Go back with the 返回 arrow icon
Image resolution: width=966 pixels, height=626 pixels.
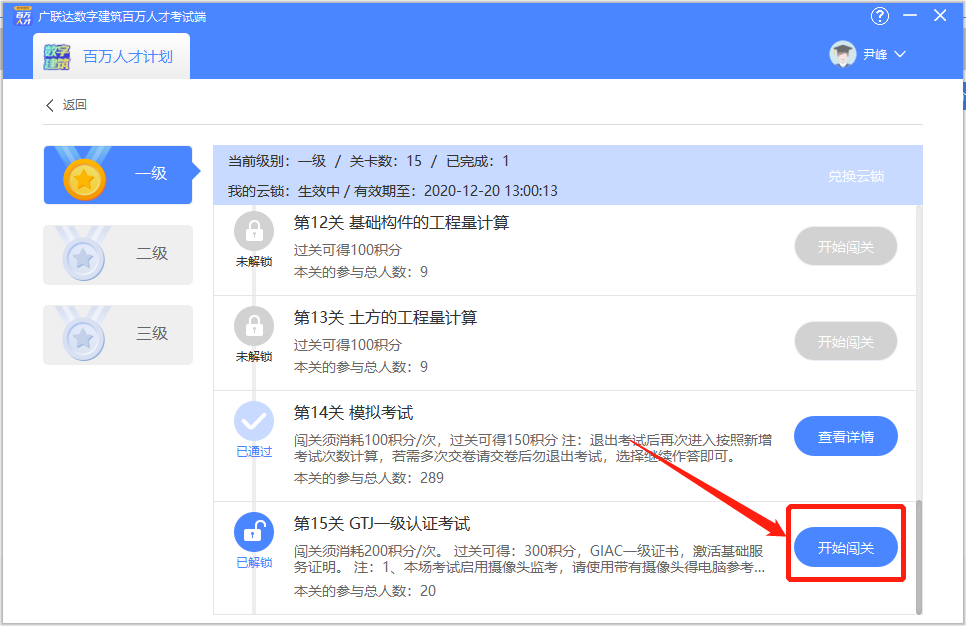(50, 105)
